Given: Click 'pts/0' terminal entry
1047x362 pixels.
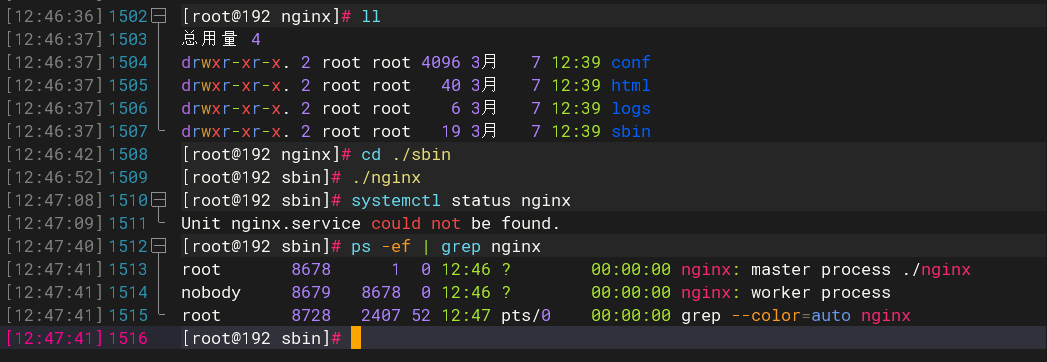Looking at the screenshot, I should pyautogui.click(x=526, y=315).
